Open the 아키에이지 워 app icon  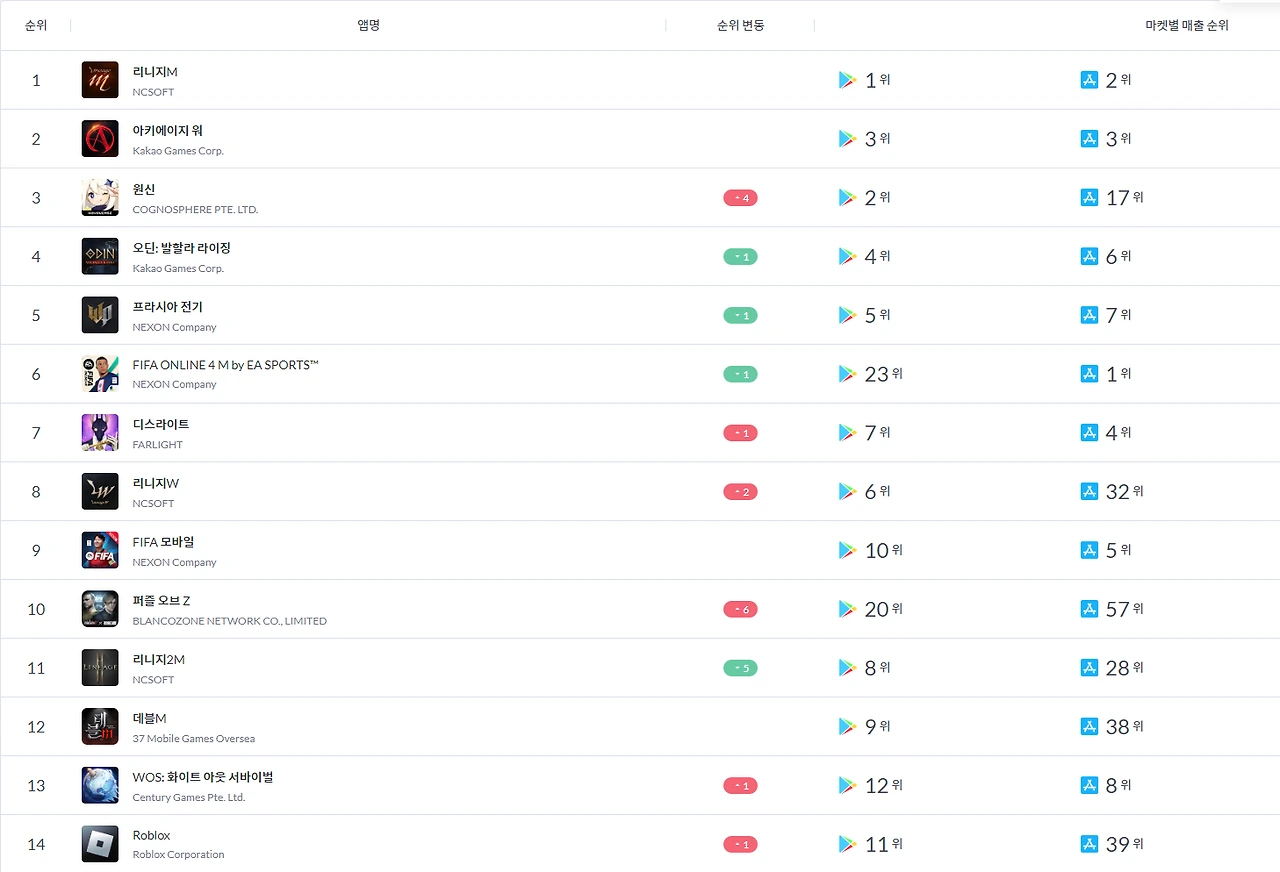coord(100,139)
